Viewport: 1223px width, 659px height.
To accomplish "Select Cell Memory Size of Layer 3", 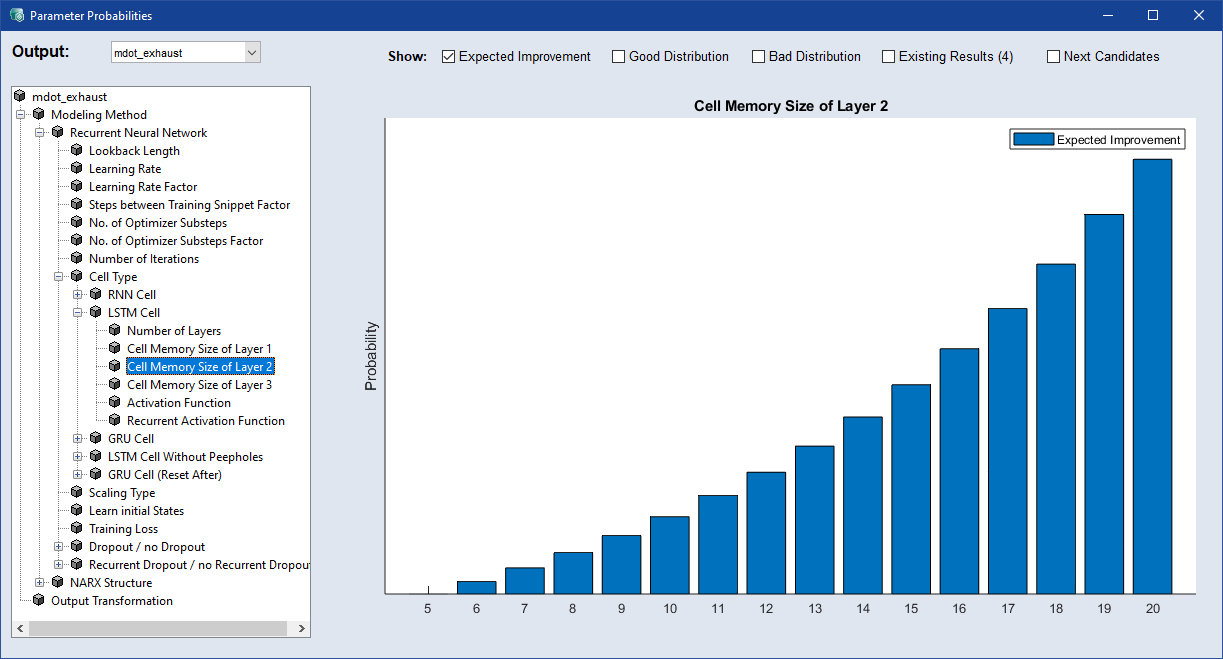I will pos(199,385).
